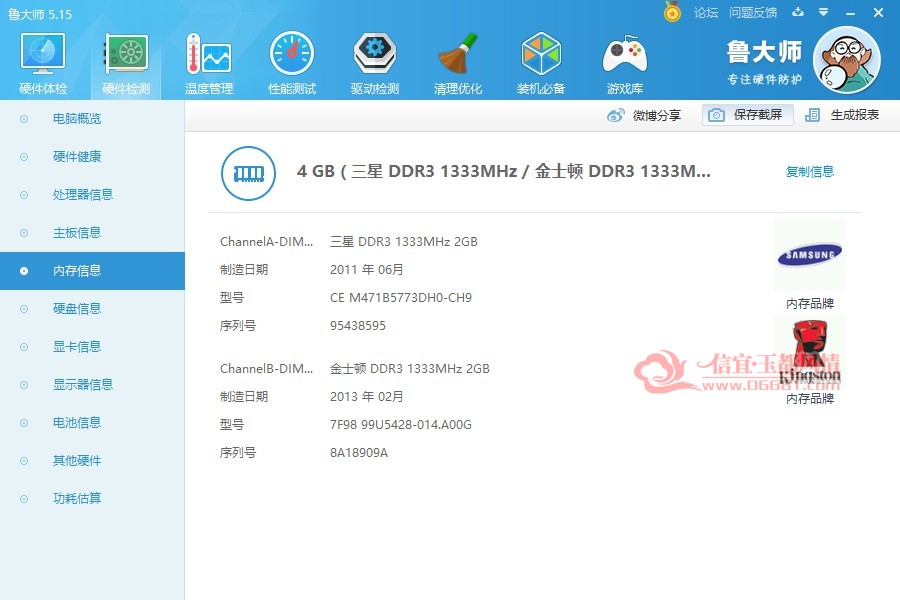The width and height of the screenshot is (900, 600).
Task: Click serial number 95438595
Action: 358,326
